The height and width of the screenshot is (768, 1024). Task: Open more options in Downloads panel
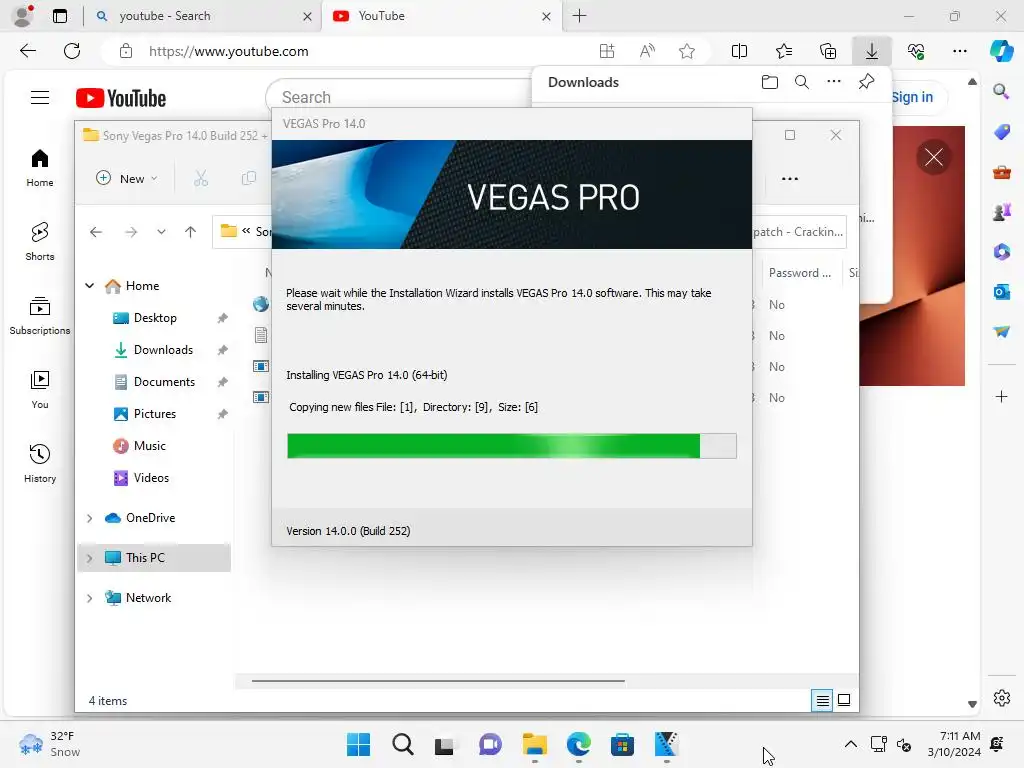point(834,82)
